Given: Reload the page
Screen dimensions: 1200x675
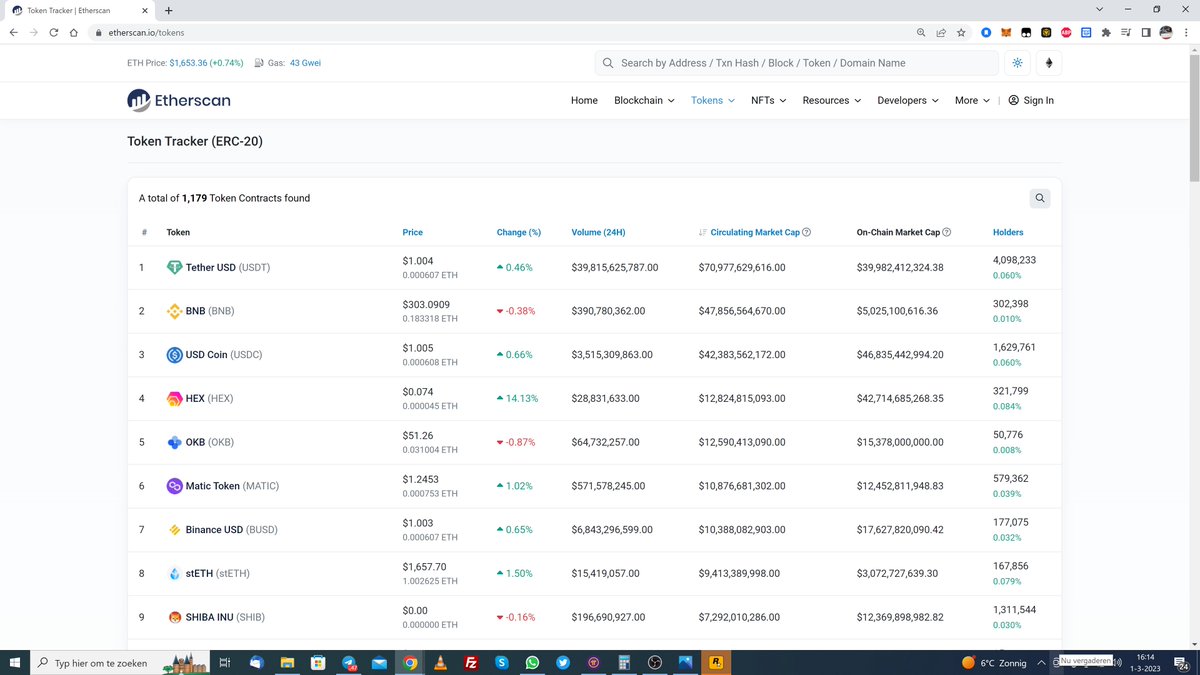Looking at the screenshot, I should click(x=54, y=32).
